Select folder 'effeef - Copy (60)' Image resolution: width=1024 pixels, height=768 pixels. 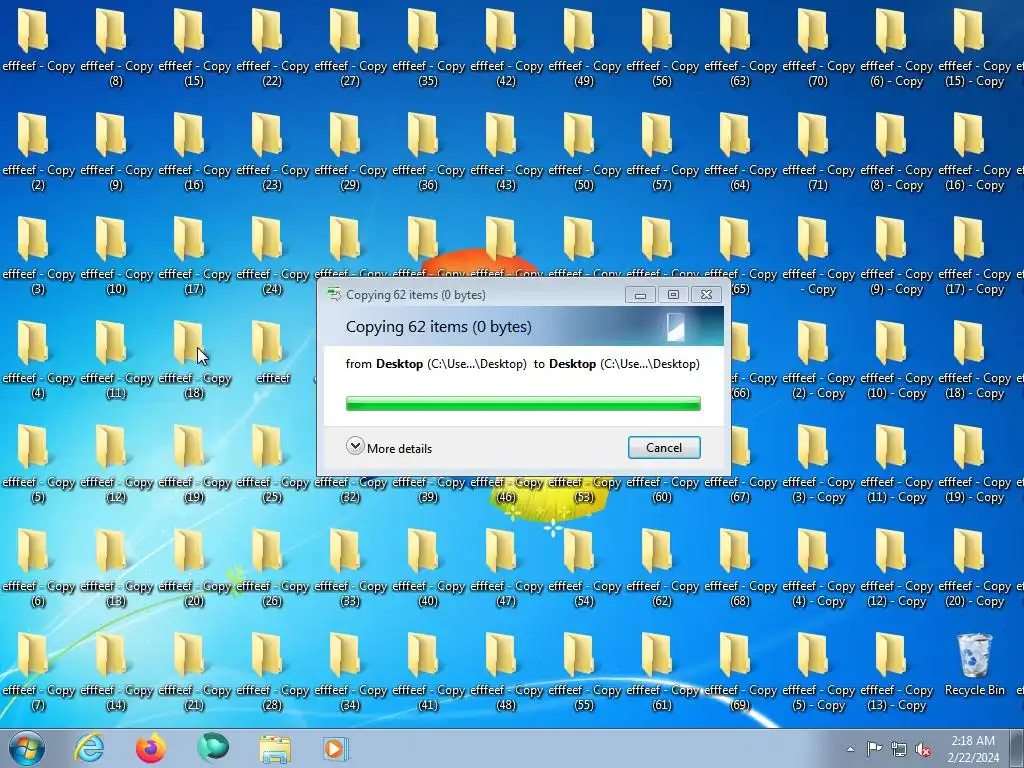click(x=662, y=490)
